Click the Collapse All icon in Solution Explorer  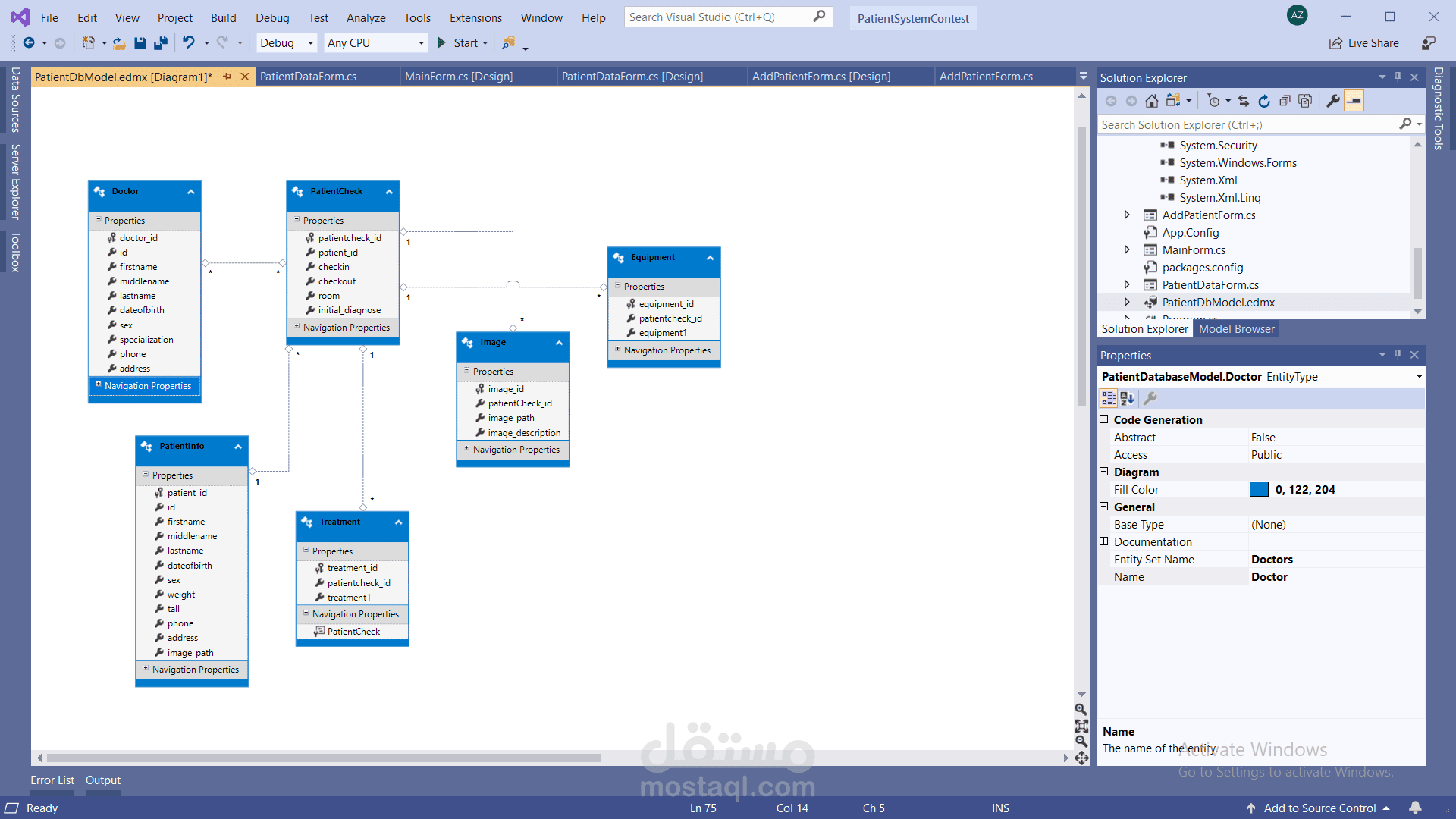click(1285, 101)
